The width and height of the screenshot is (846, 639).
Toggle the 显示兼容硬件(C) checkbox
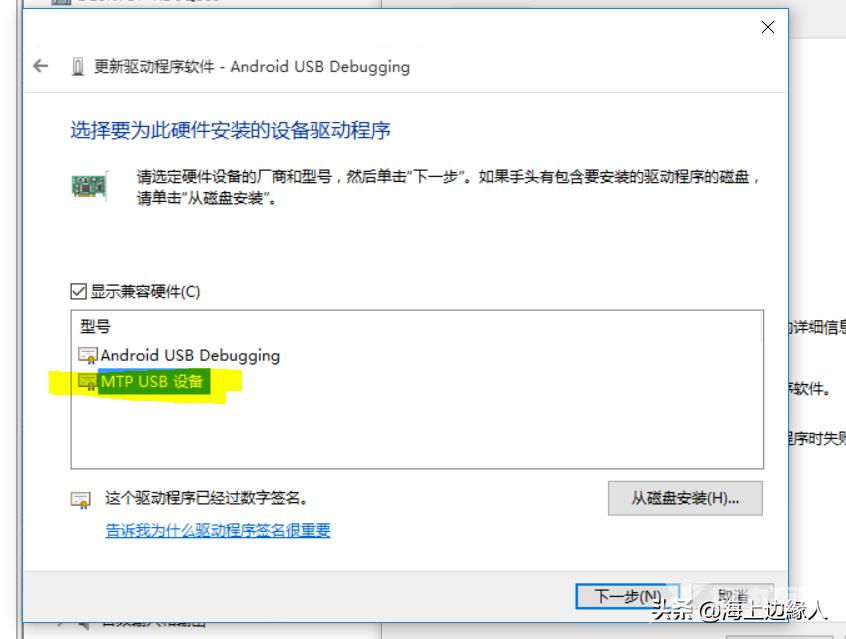tap(78, 291)
